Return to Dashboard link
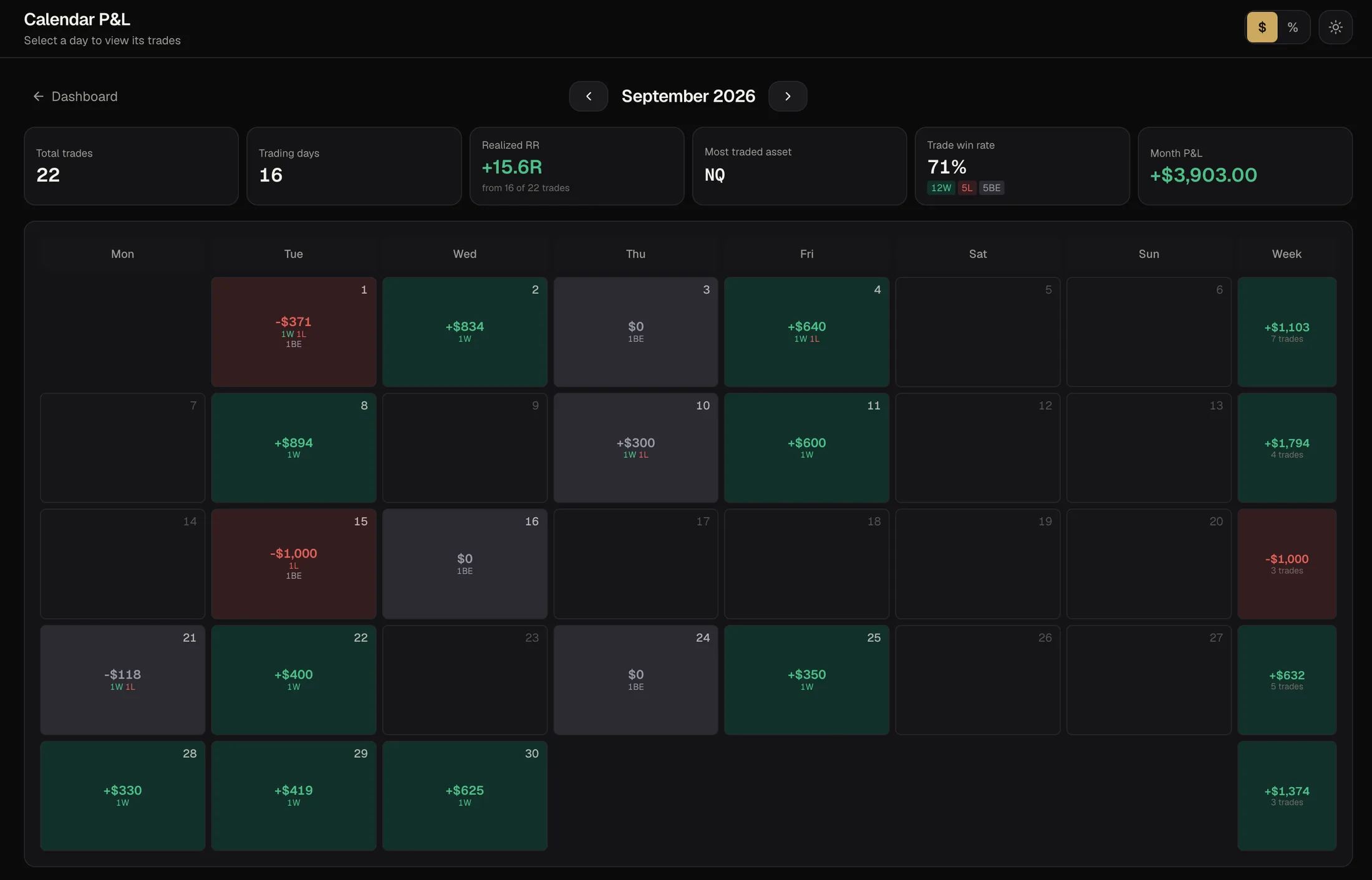The height and width of the screenshot is (880, 1372). tap(75, 96)
